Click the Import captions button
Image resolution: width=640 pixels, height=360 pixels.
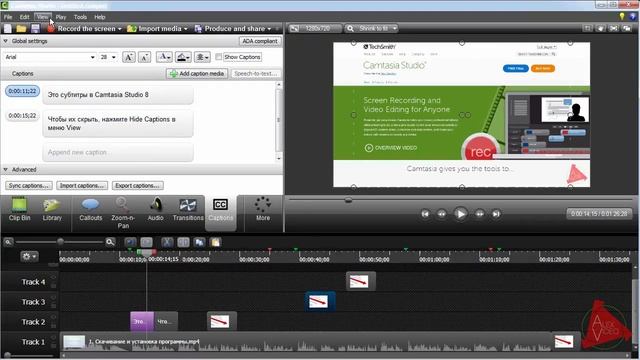pos(82,186)
